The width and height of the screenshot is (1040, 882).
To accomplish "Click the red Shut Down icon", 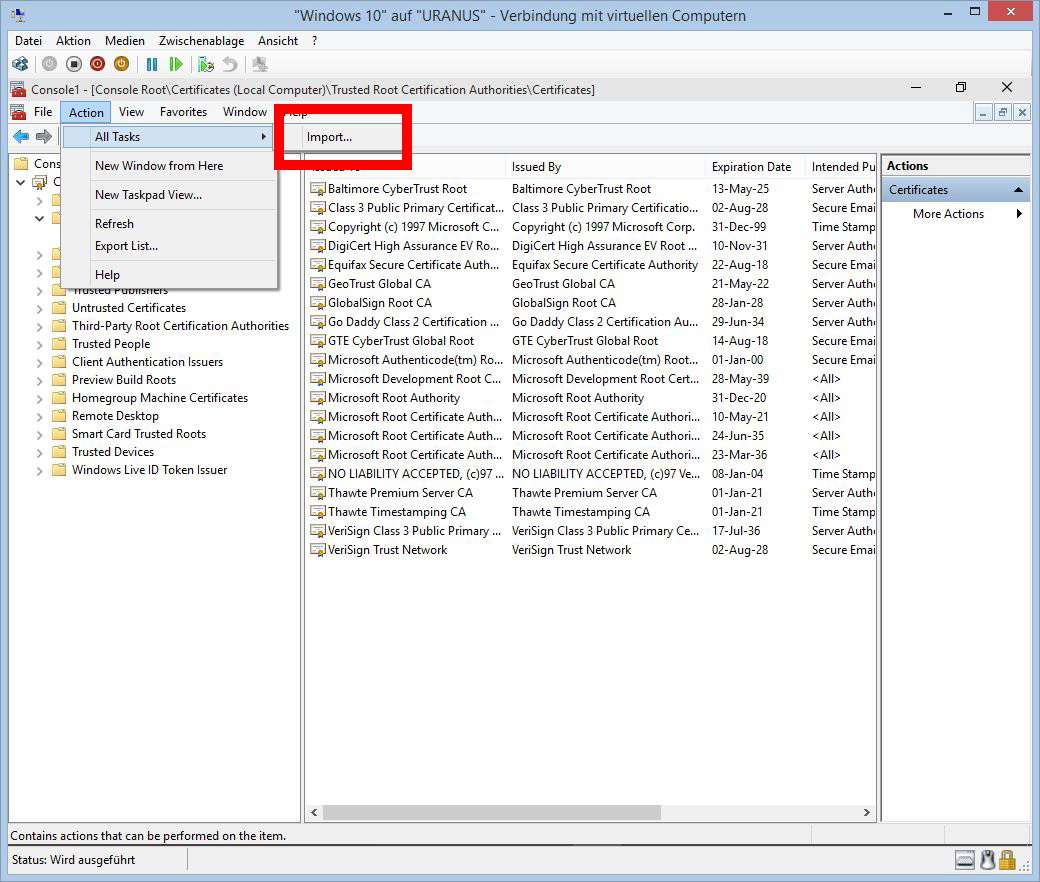I will [97, 64].
